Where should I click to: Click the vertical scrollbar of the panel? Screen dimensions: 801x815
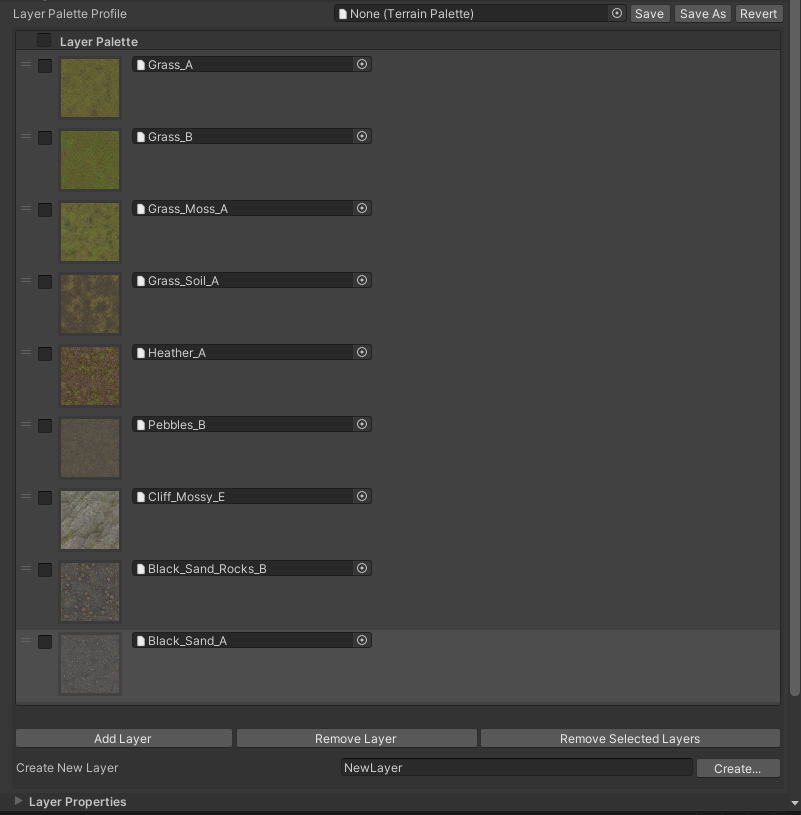point(795,348)
